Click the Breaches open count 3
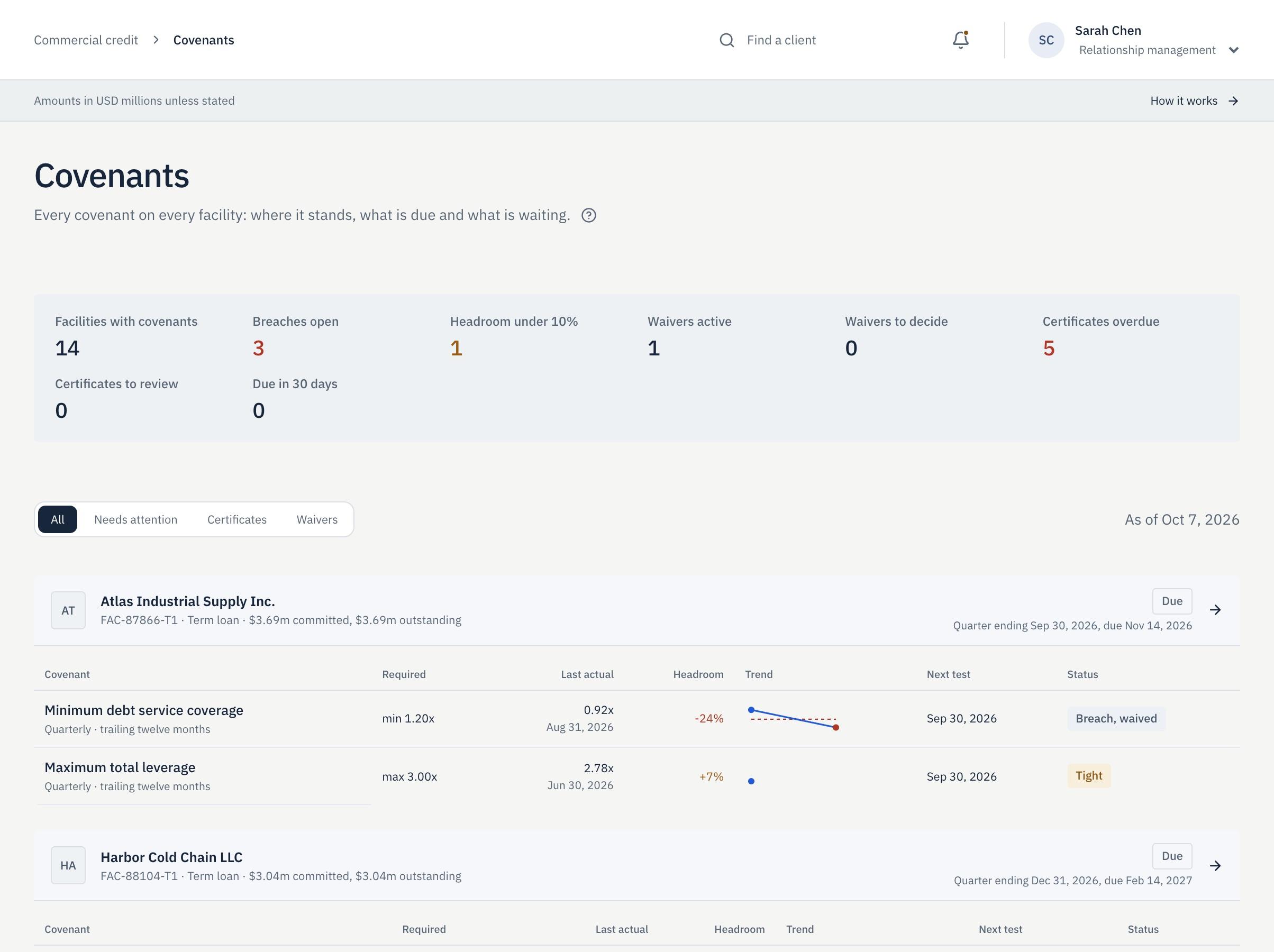This screenshot has width=1274, height=952. click(x=258, y=349)
